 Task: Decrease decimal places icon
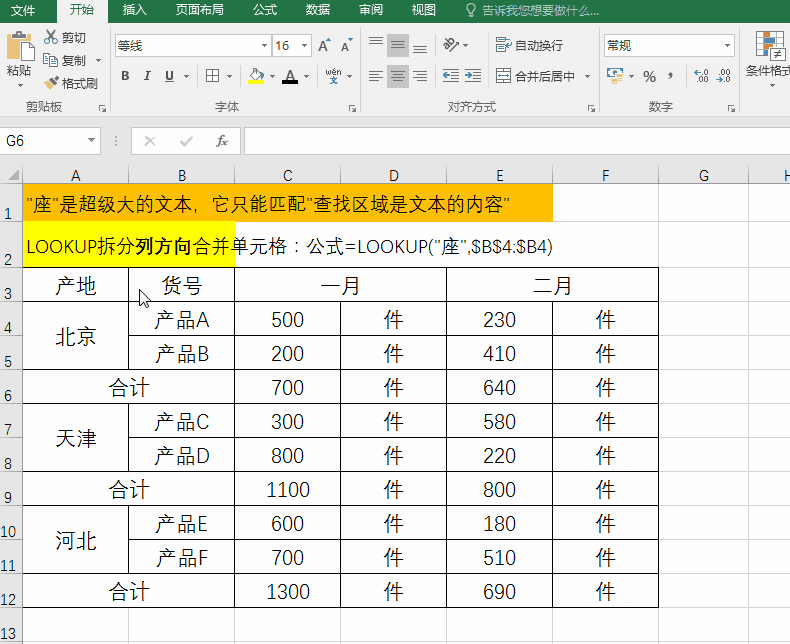pyautogui.click(x=723, y=76)
